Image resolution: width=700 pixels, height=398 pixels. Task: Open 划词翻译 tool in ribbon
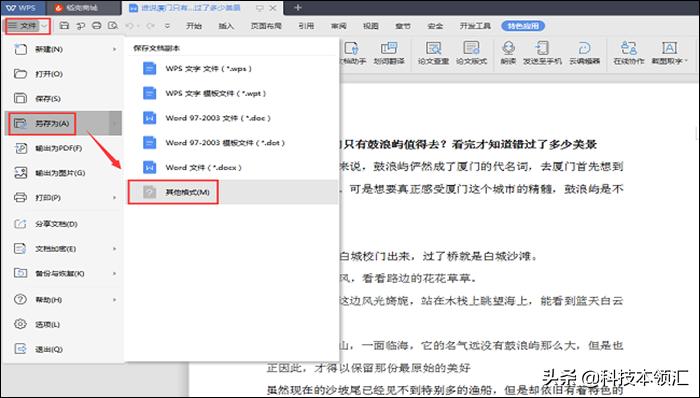pyautogui.click(x=389, y=53)
